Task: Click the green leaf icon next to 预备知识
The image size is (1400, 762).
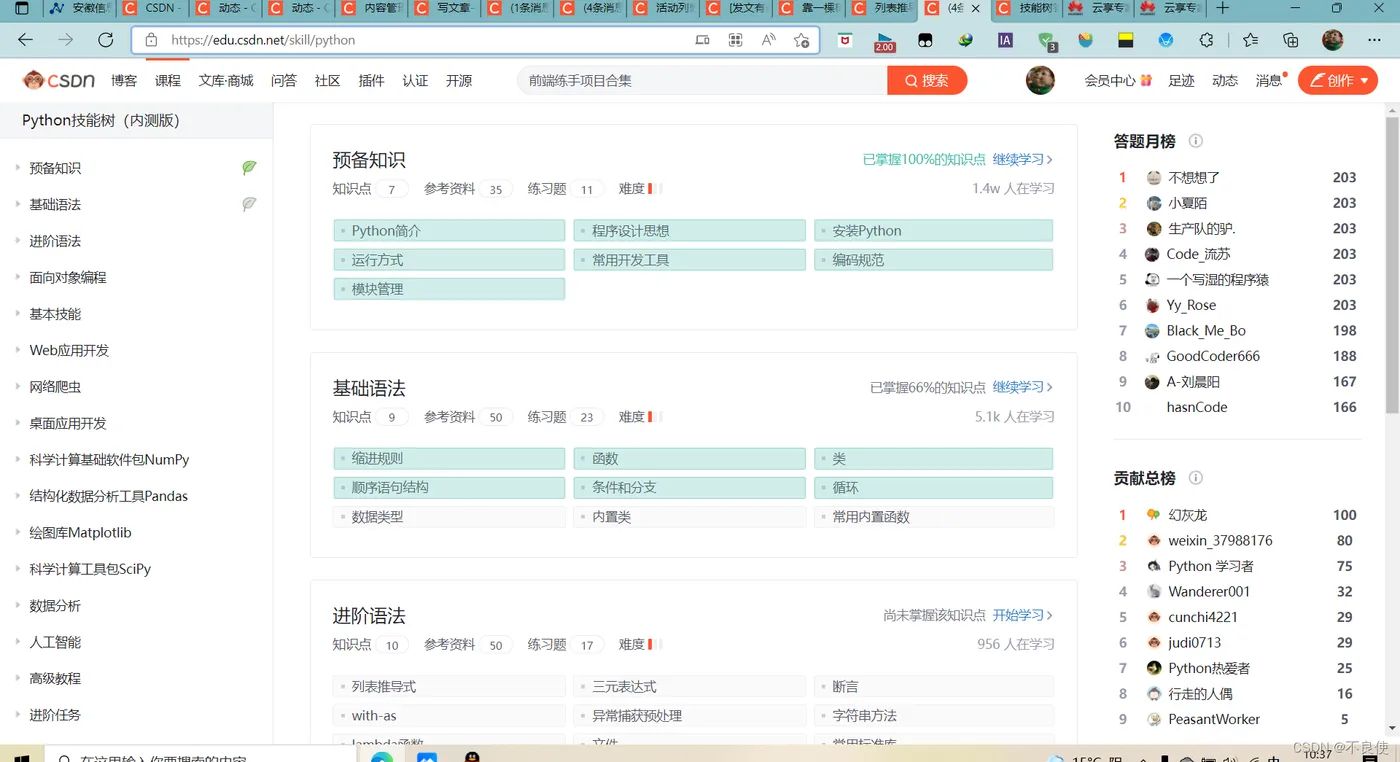Action: (249, 167)
